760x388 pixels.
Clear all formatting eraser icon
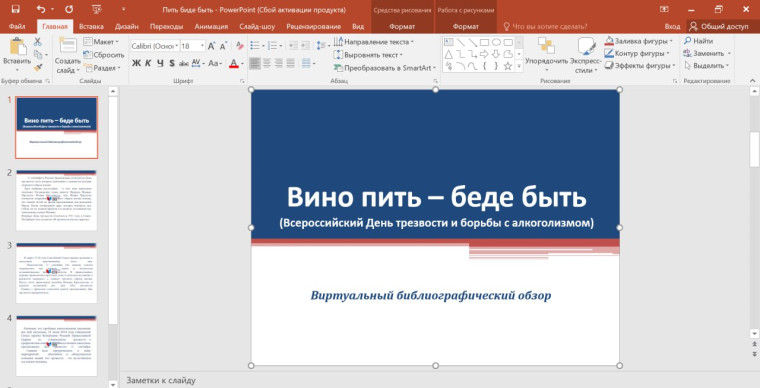[239, 46]
